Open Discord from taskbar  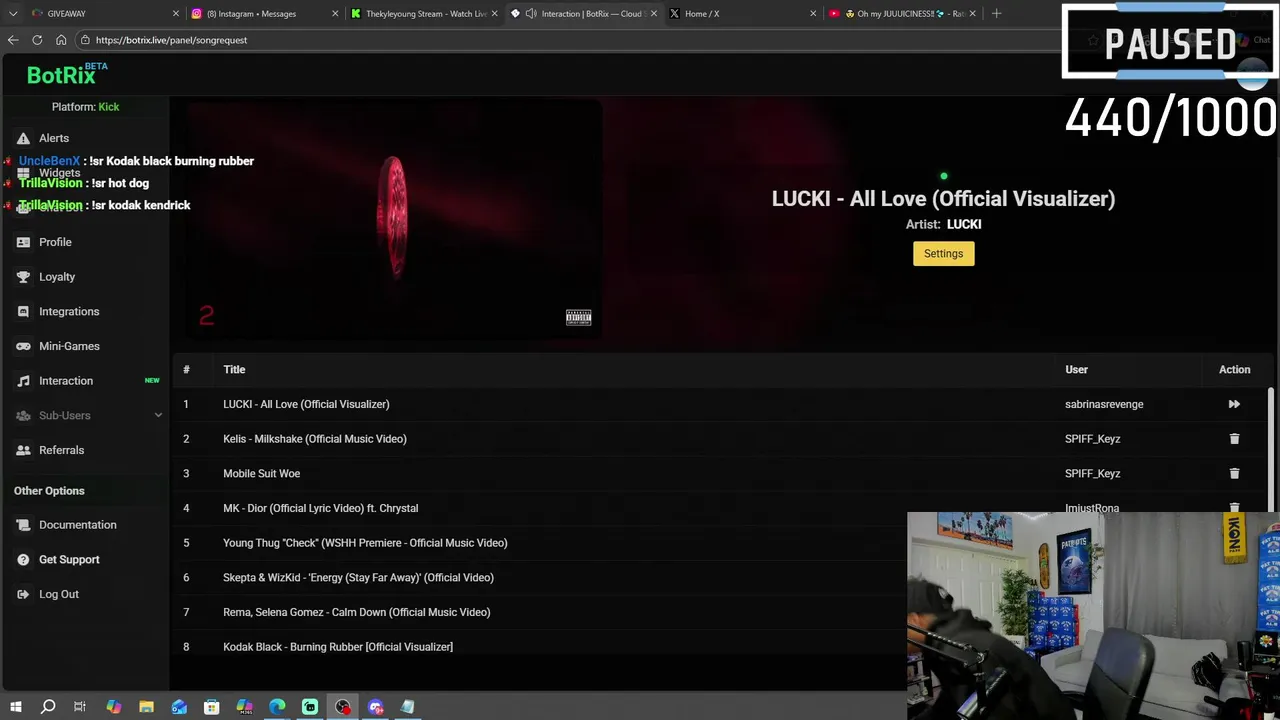[376, 707]
